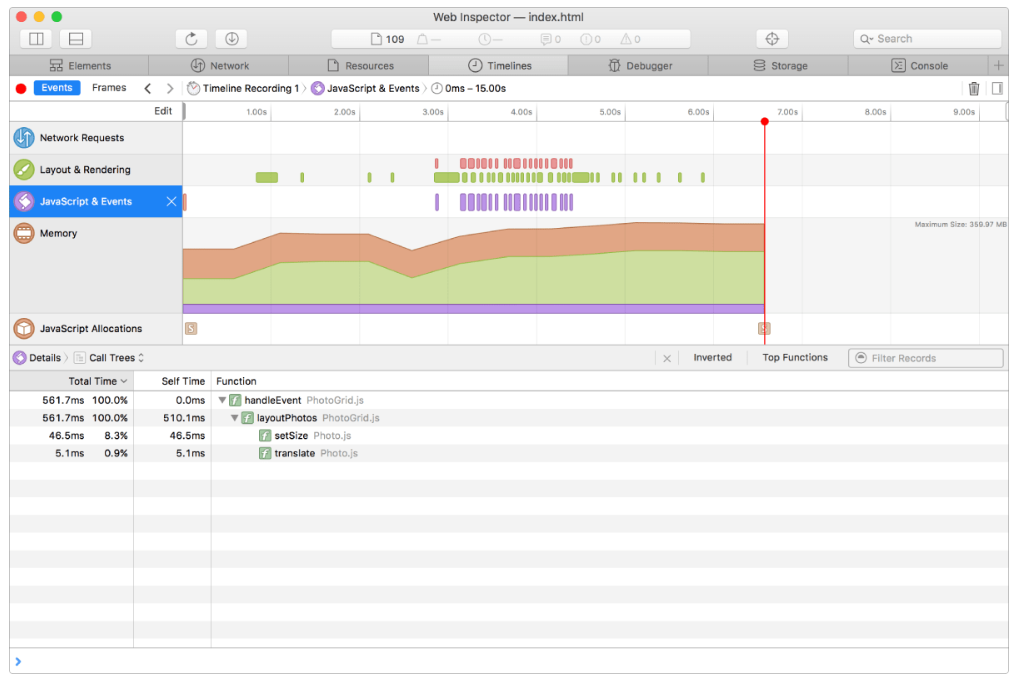Click the layoutPhotos function icon

pos(247,418)
